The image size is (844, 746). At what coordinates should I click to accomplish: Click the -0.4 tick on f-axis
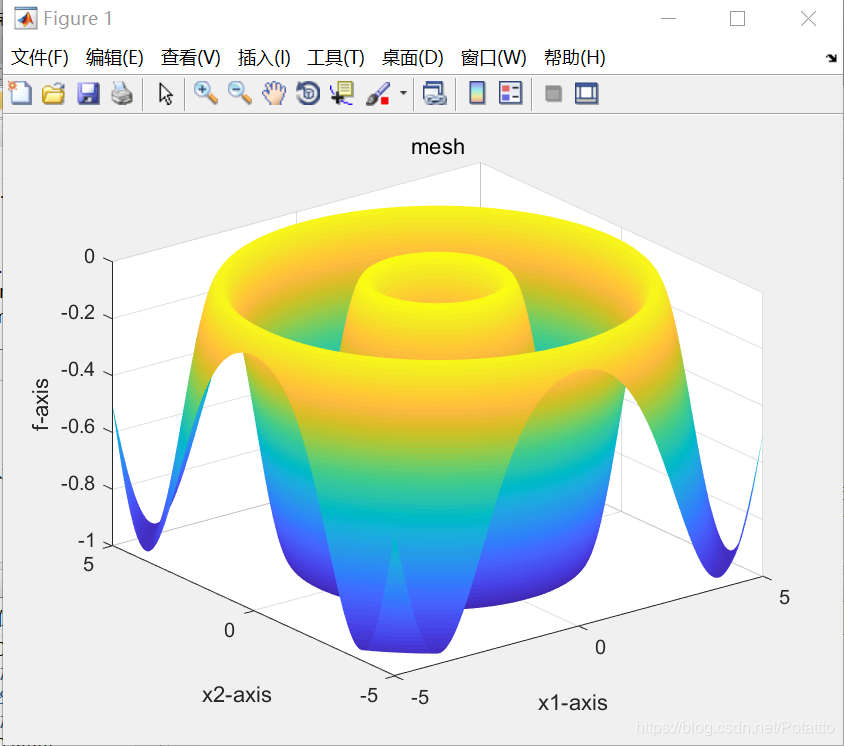[78, 370]
